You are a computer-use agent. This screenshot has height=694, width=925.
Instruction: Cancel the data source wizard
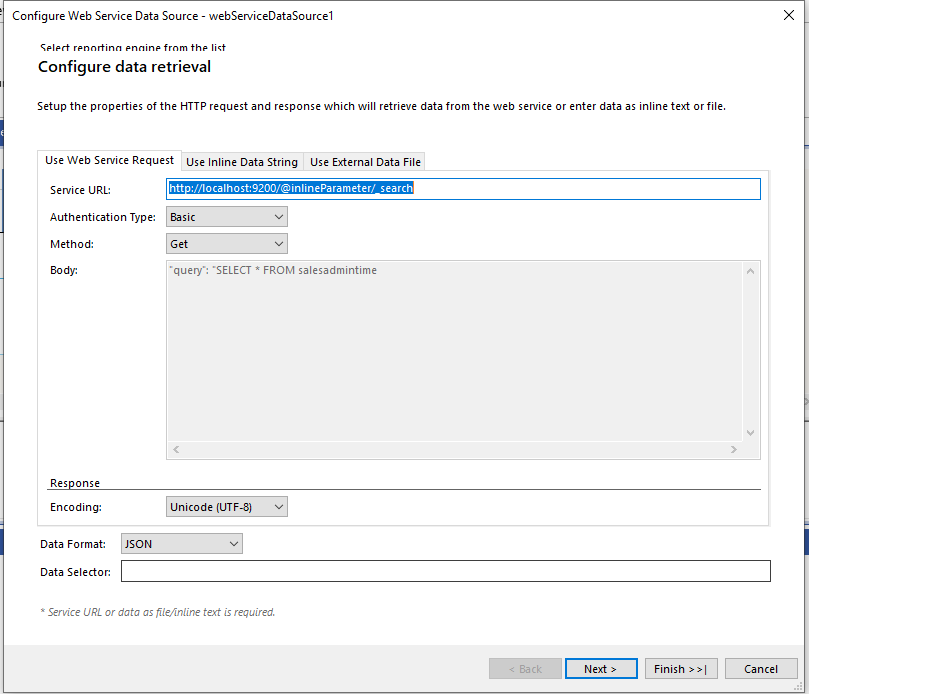[761, 669]
